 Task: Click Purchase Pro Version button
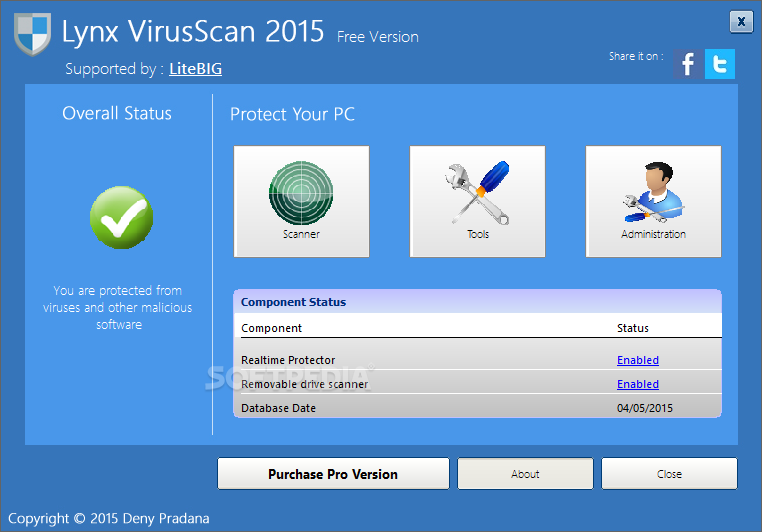point(333,474)
